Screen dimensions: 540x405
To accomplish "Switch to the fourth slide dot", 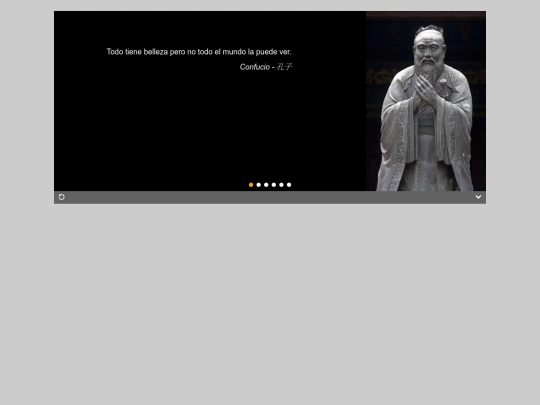I will tap(274, 185).
